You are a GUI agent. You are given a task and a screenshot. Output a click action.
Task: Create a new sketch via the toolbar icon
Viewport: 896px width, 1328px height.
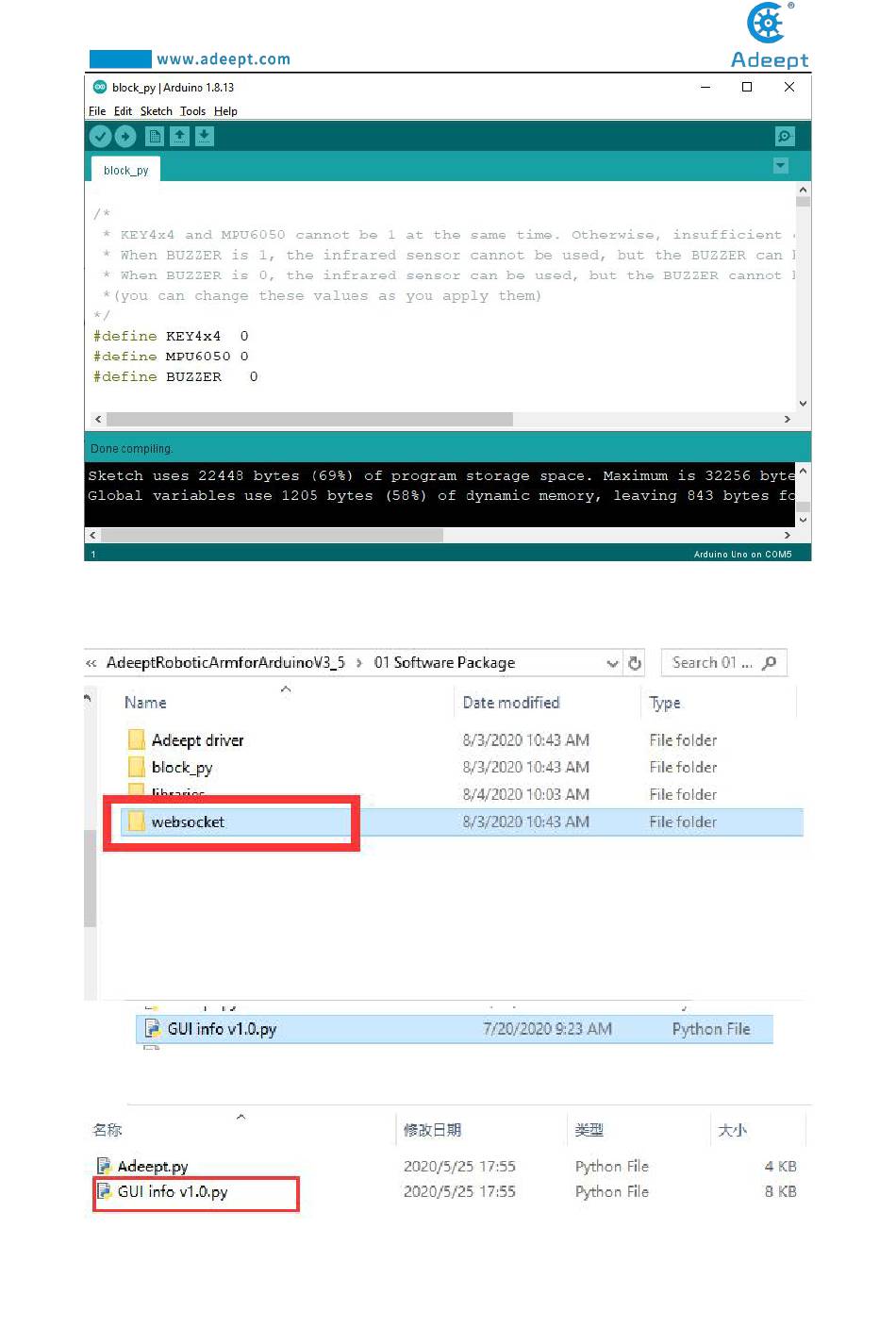coord(155,137)
